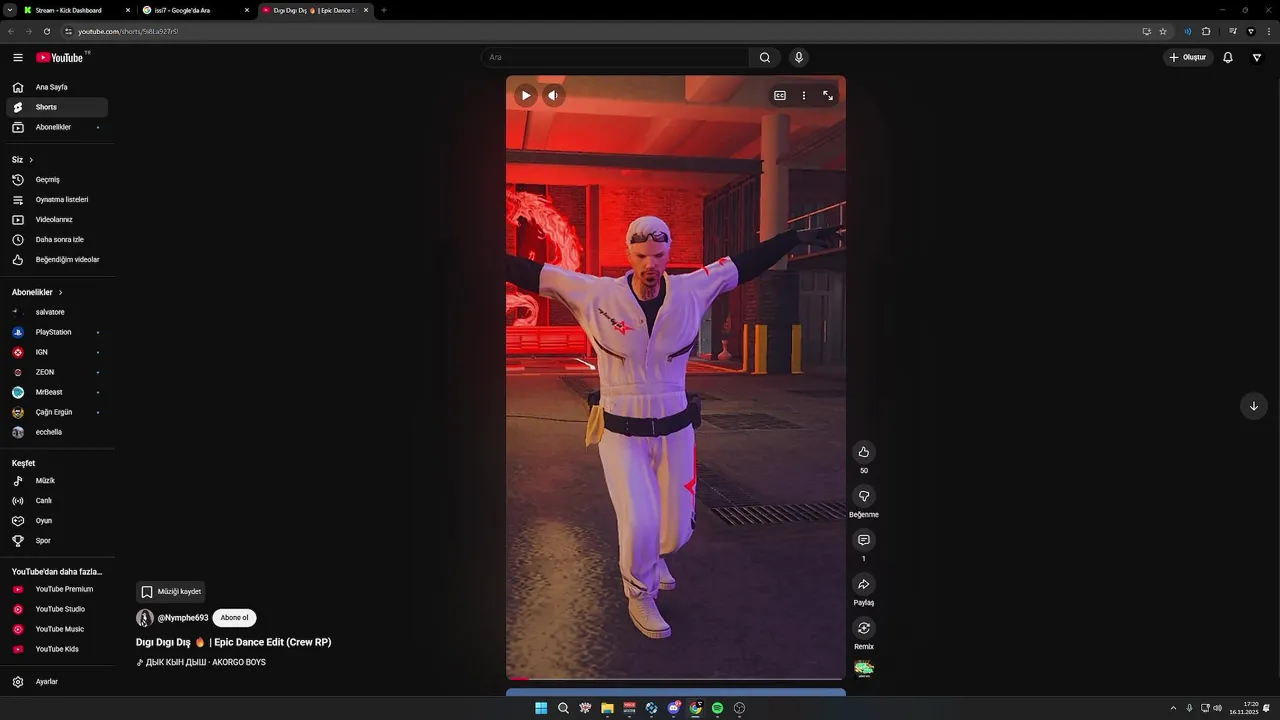Open Geçmiş watch history
This screenshot has width=1280, height=720.
pyautogui.click(x=57, y=180)
